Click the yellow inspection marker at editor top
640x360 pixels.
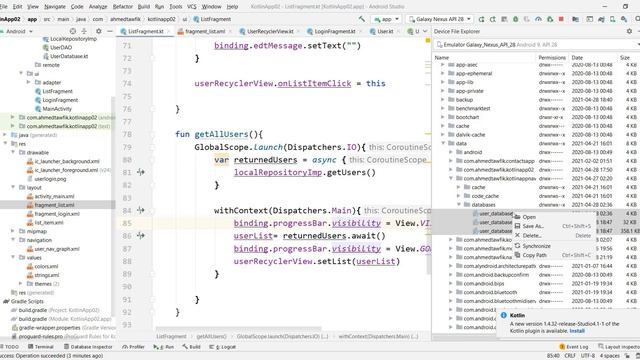click(428, 40)
